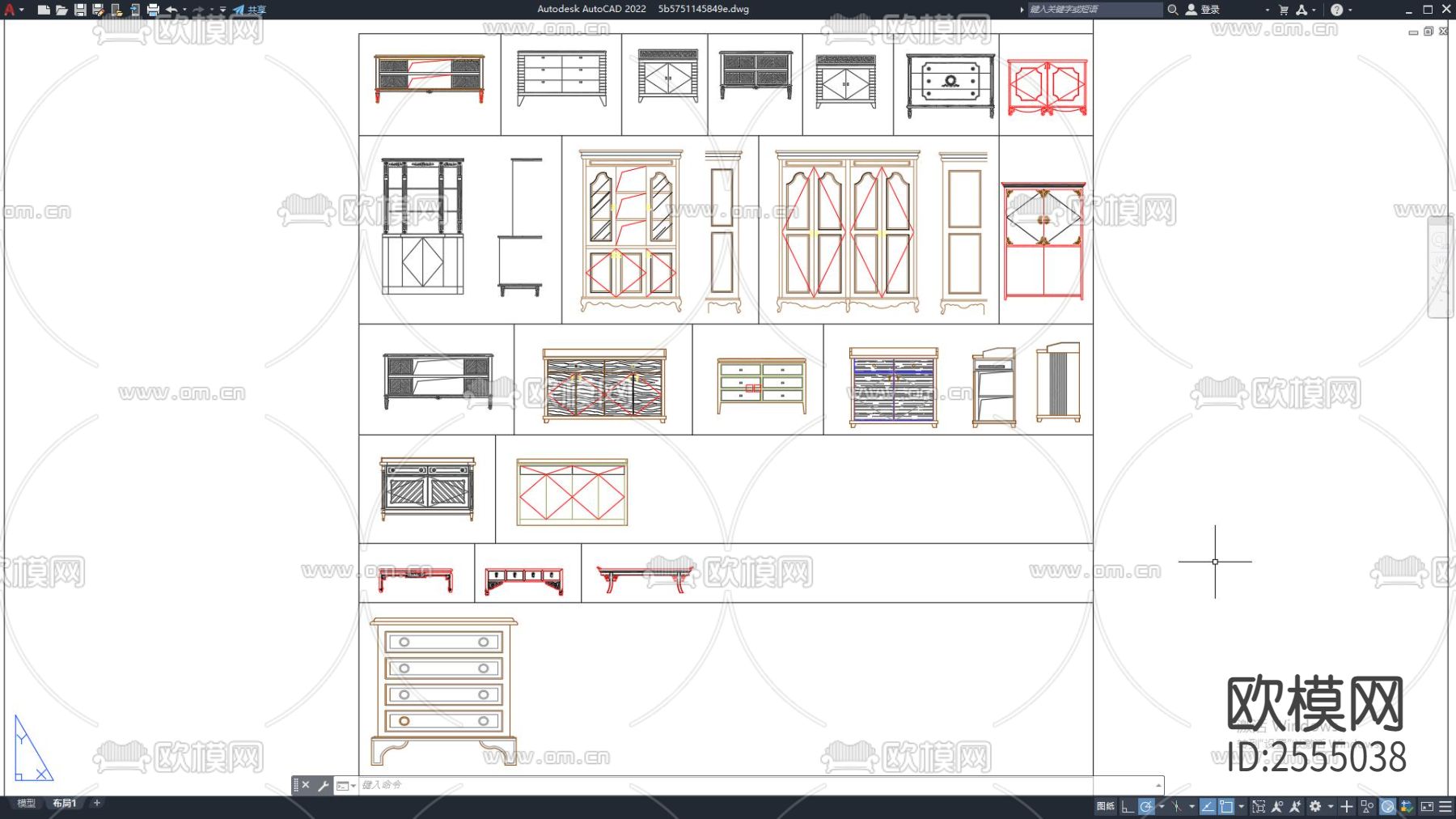Expand the sign-in account dropdown arrow
This screenshot has height=819, width=1456.
(1268, 10)
